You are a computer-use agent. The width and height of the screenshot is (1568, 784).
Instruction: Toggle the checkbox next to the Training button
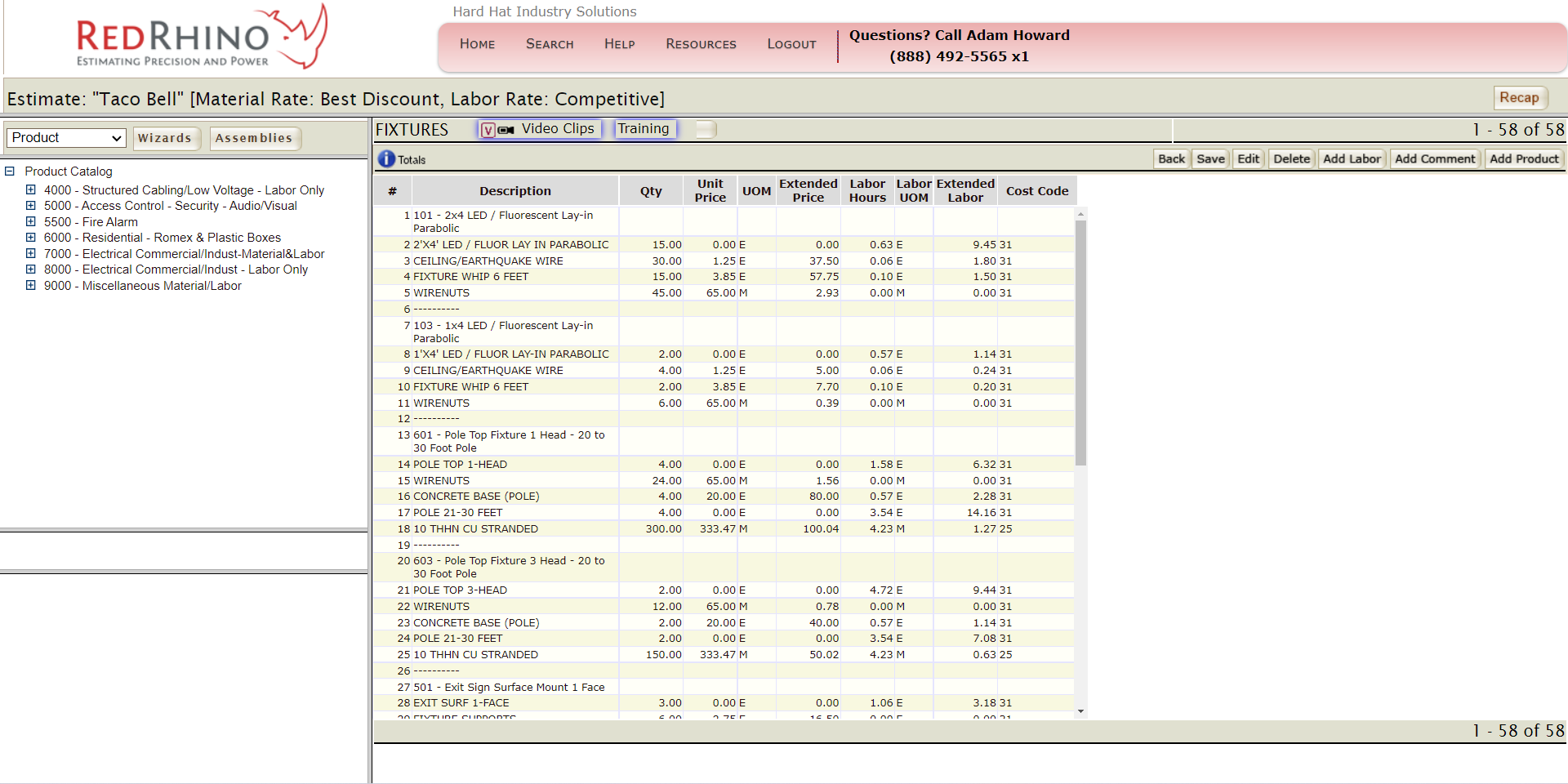tap(704, 128)
